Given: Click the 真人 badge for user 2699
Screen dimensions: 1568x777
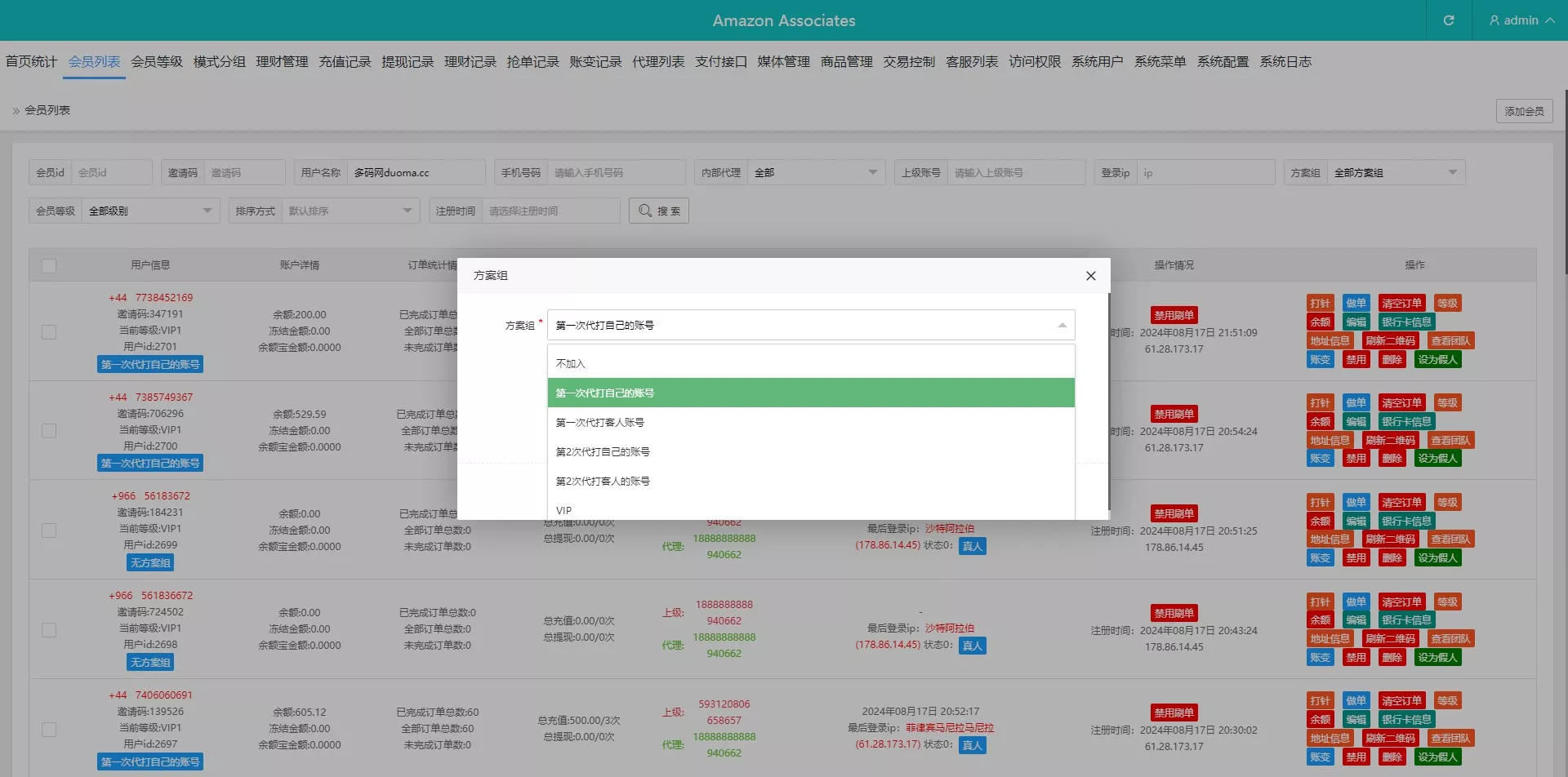Looking at the screenshot, I should pos(972,547).
